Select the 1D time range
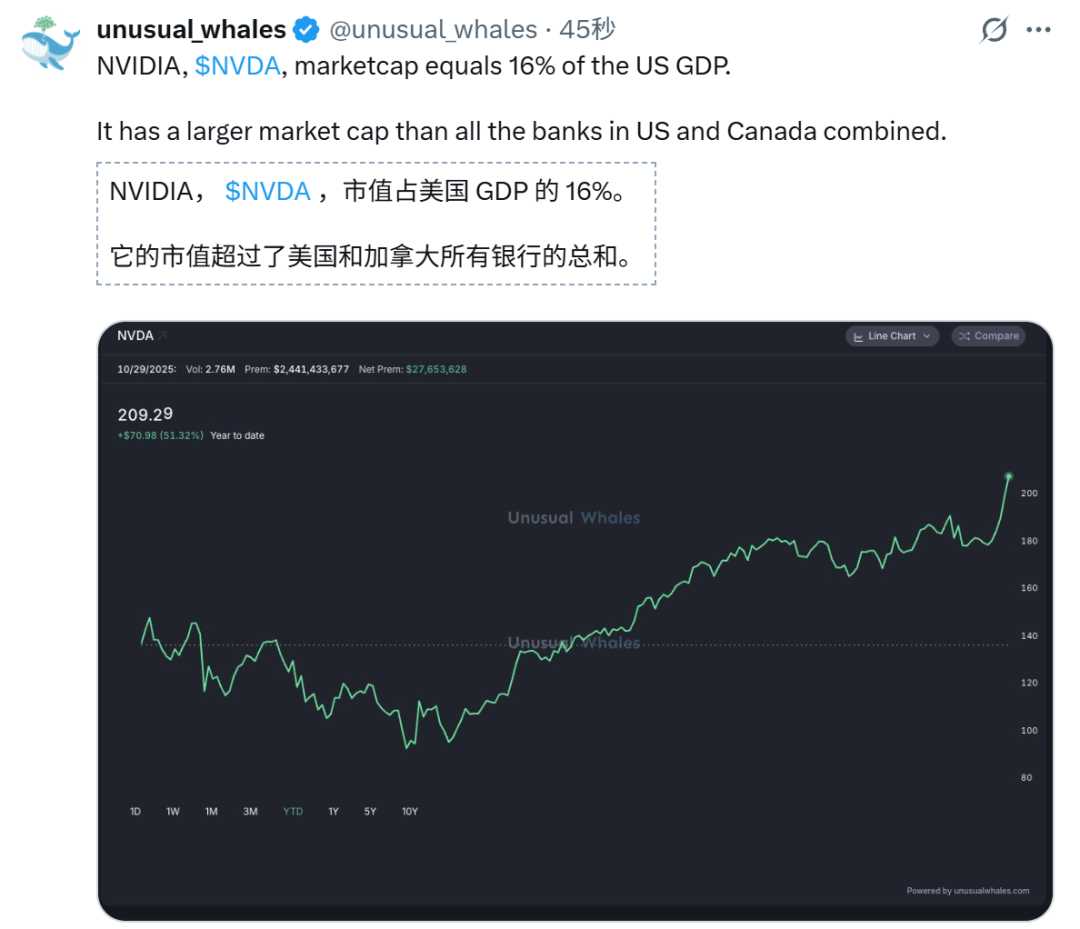This screenshot has height=929, width=1080. (135, 811)
